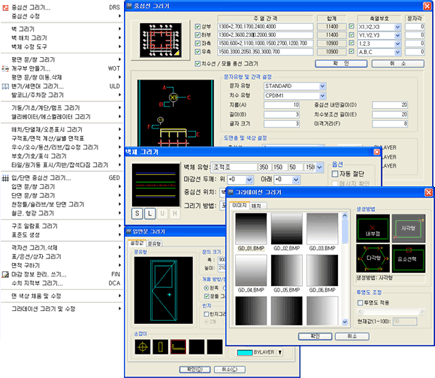
Task: Pick the GD_03.BMP gradient thumbnail
Action: (x=322, y=229)
